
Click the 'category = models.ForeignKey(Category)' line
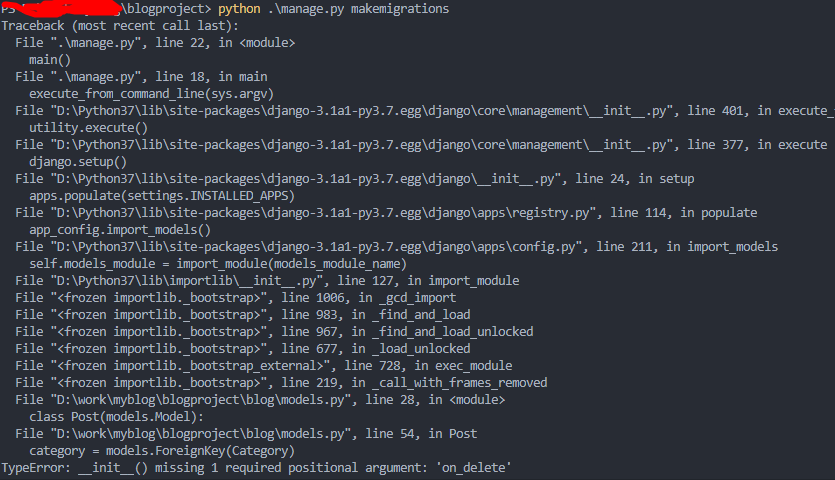coord(162,450)
